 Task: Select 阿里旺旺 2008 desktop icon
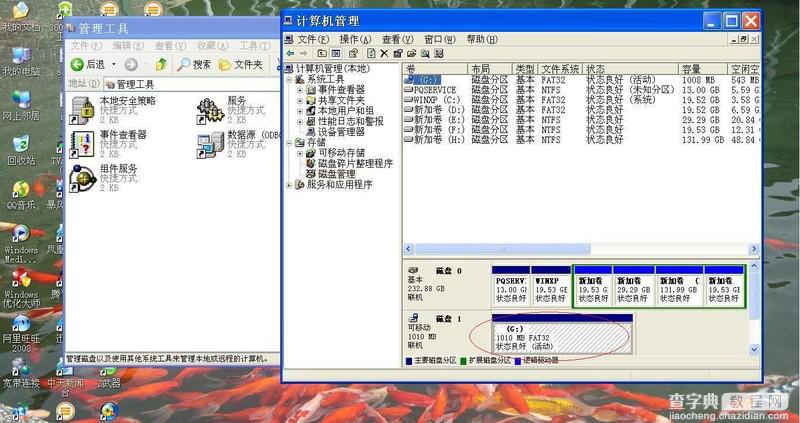(x=21, y=333)
